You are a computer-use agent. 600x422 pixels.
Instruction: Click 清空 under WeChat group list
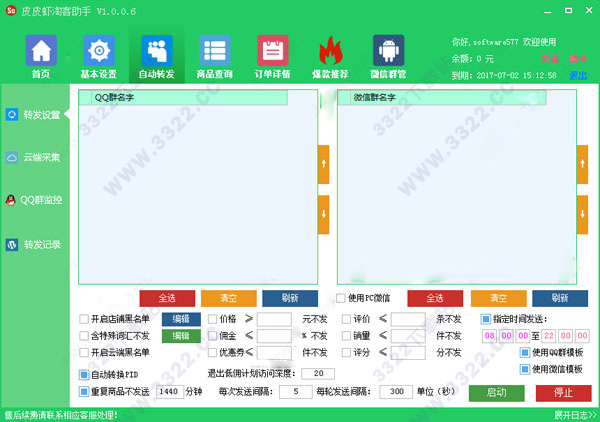(x=499, y=298)
